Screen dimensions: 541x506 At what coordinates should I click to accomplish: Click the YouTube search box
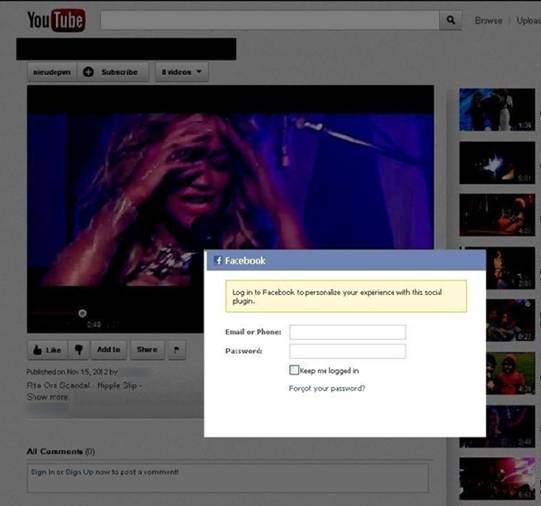click(270, 20)
